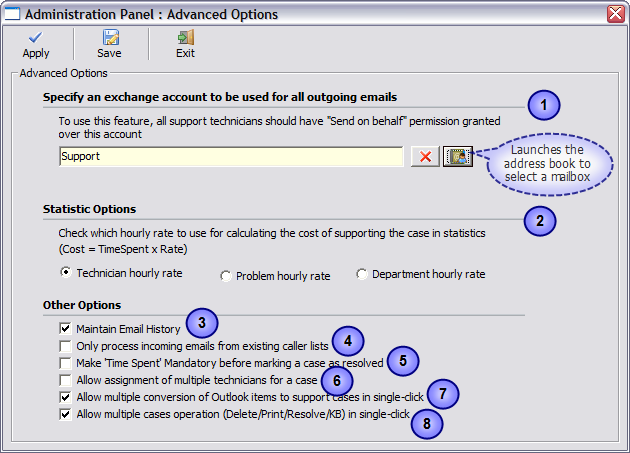Clear the exchange account with red X
This screenshot has height=453, width=630.
point(425,156)
